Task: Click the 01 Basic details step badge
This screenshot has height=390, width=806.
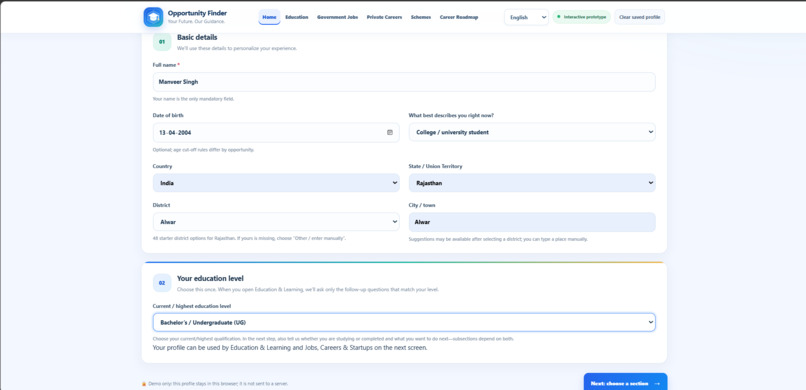Action: (x=162, y=42)
